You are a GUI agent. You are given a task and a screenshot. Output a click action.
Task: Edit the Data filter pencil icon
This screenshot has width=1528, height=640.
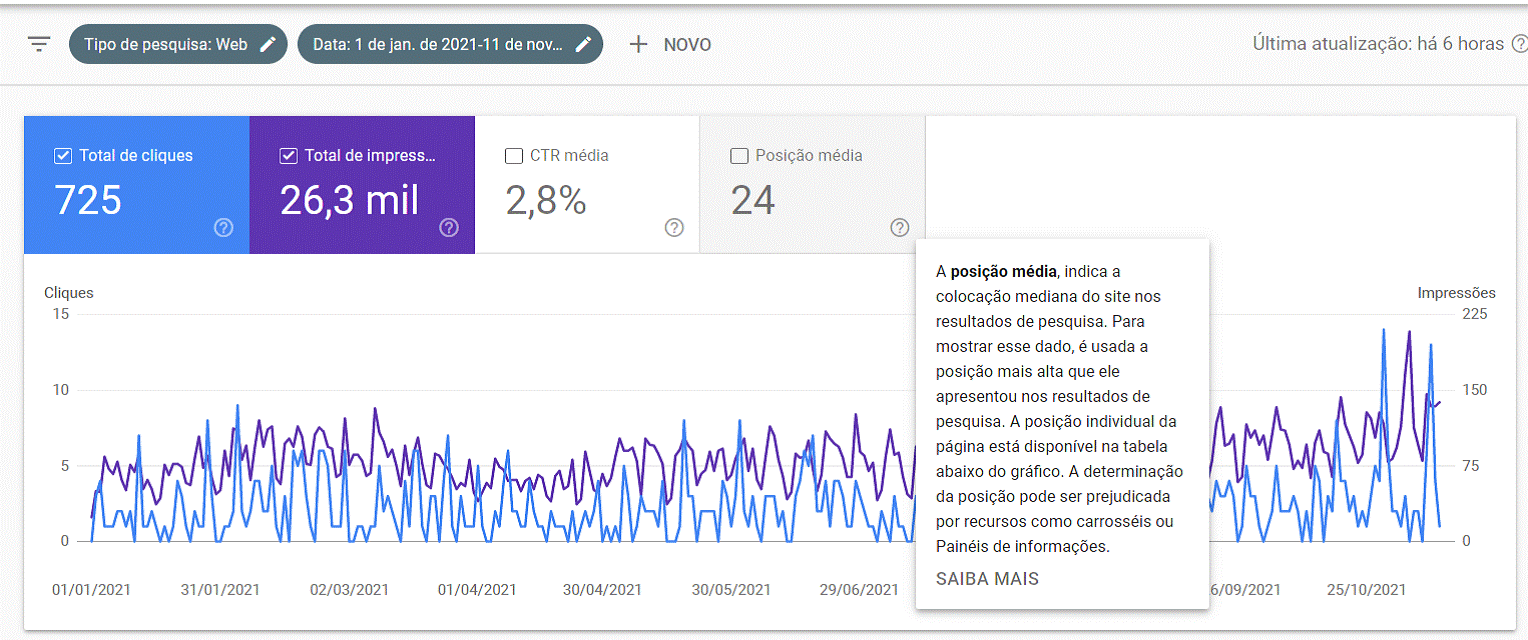coord(583,44)
